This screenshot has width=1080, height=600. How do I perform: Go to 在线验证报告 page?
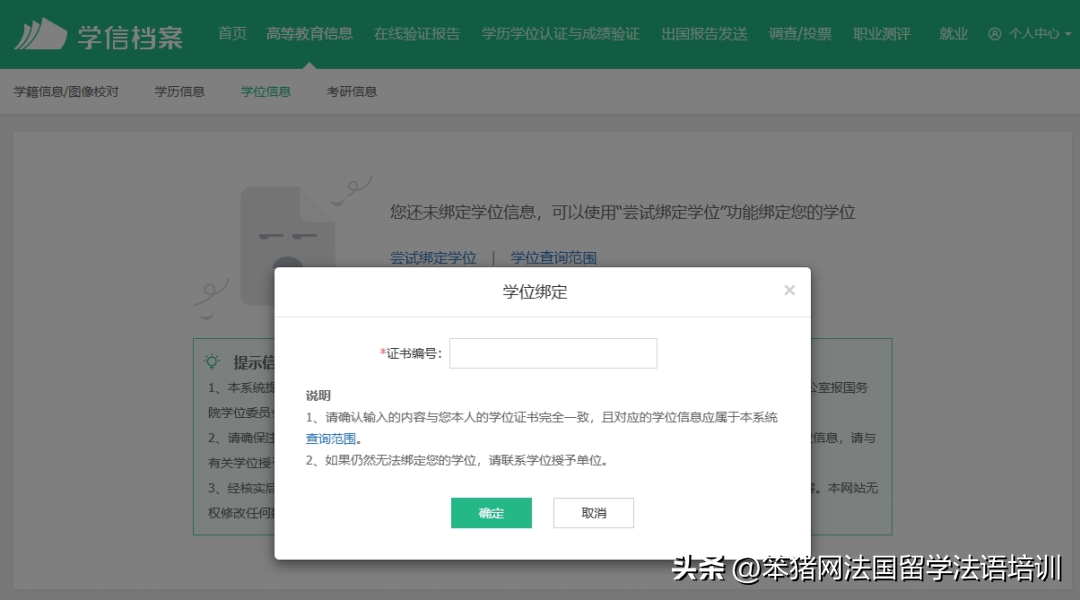(417, 34)
